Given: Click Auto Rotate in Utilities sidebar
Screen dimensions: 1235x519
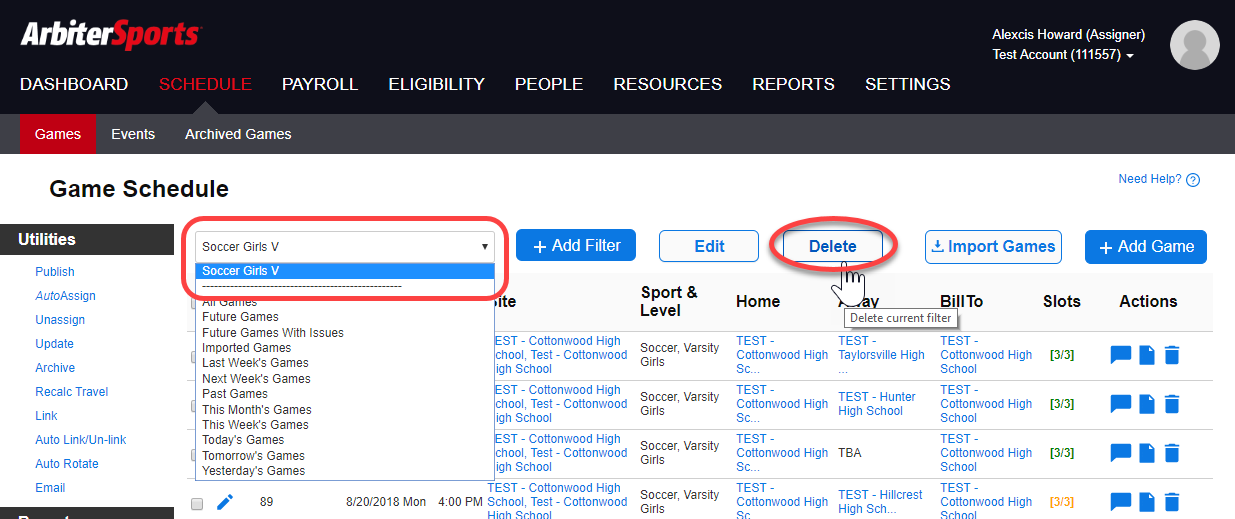Looking at the screenshot, I should 67,464.
